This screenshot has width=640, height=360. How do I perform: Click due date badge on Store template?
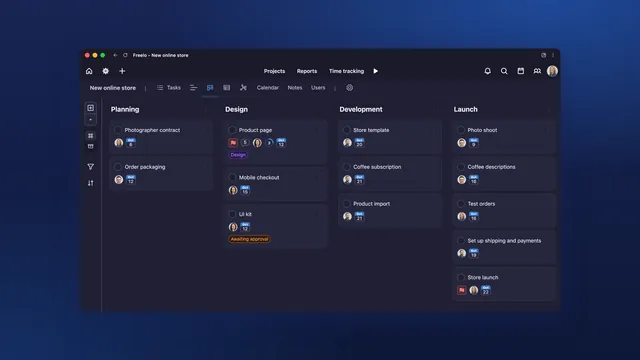359,142
